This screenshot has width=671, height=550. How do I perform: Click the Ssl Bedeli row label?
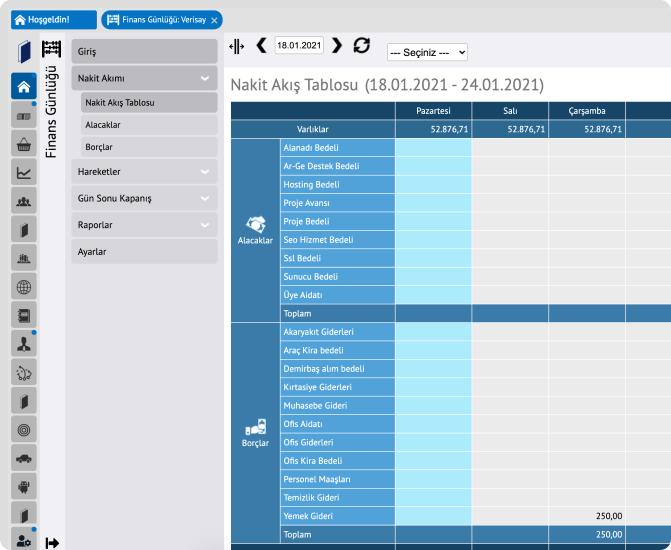[x=337, y=258]
